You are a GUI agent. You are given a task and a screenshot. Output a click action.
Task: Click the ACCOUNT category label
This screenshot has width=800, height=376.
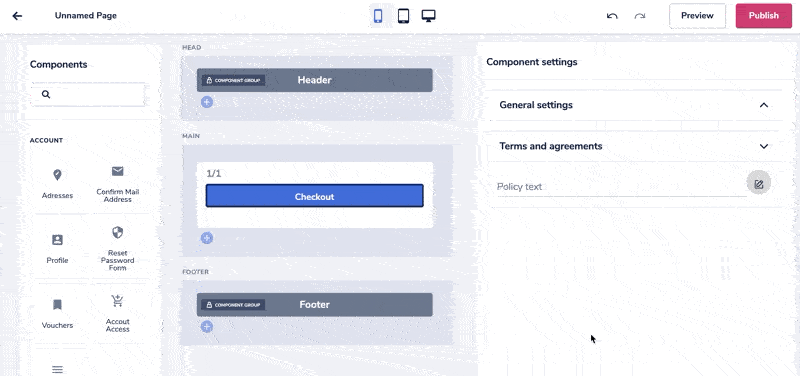(46, 140)
